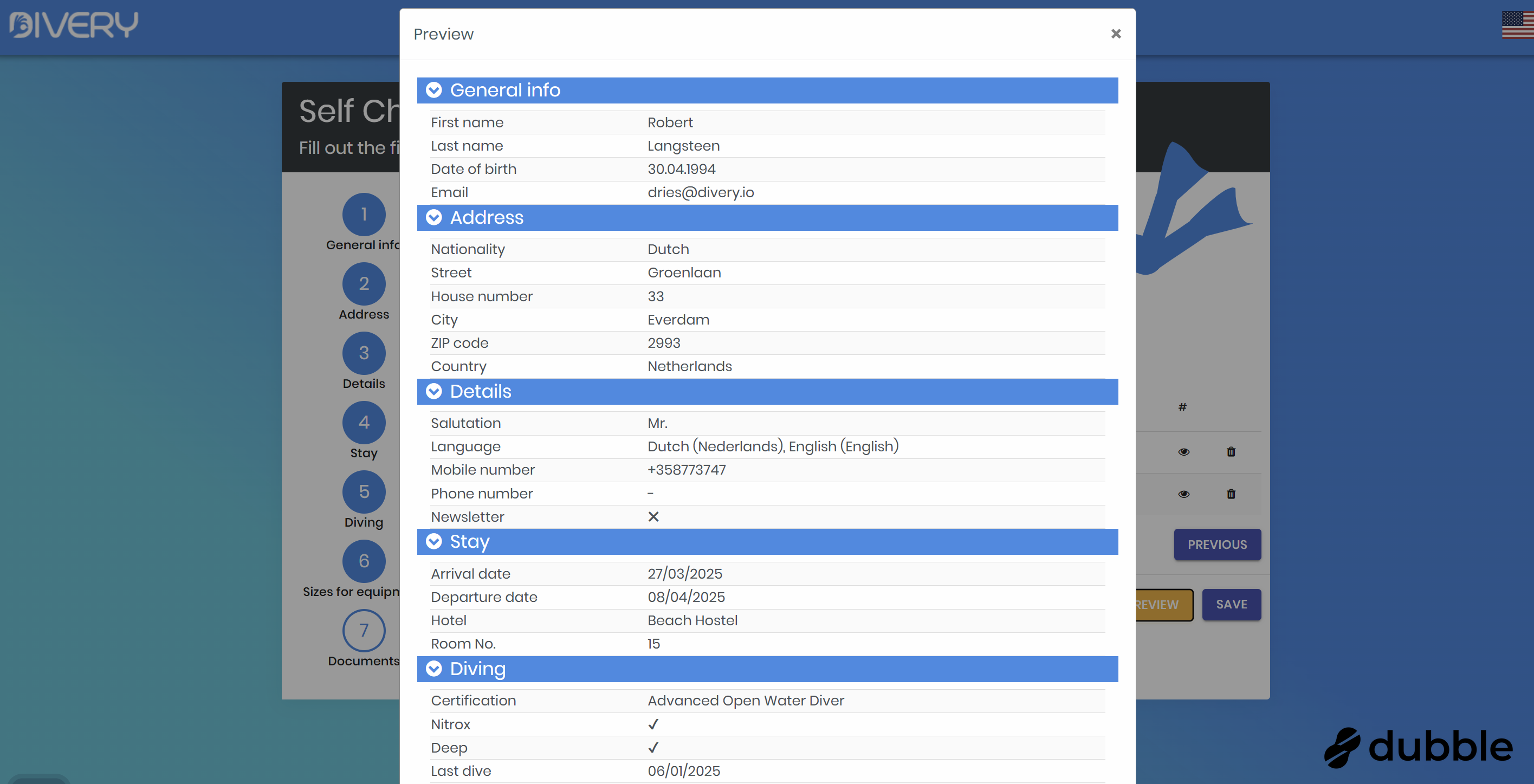Click the yellow Preview button
The image size is (1534, 784).
(x=1163, y=605)
